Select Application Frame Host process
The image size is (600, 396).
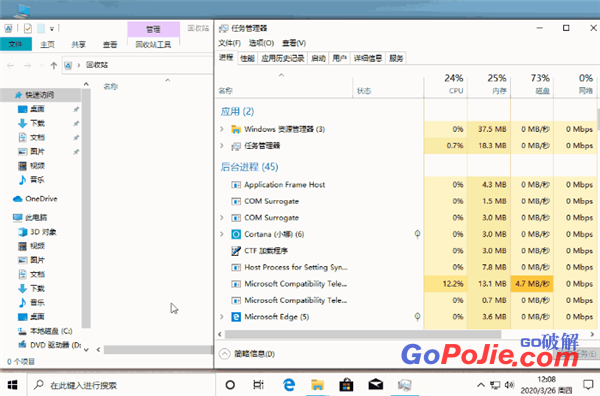pos(406,184)
